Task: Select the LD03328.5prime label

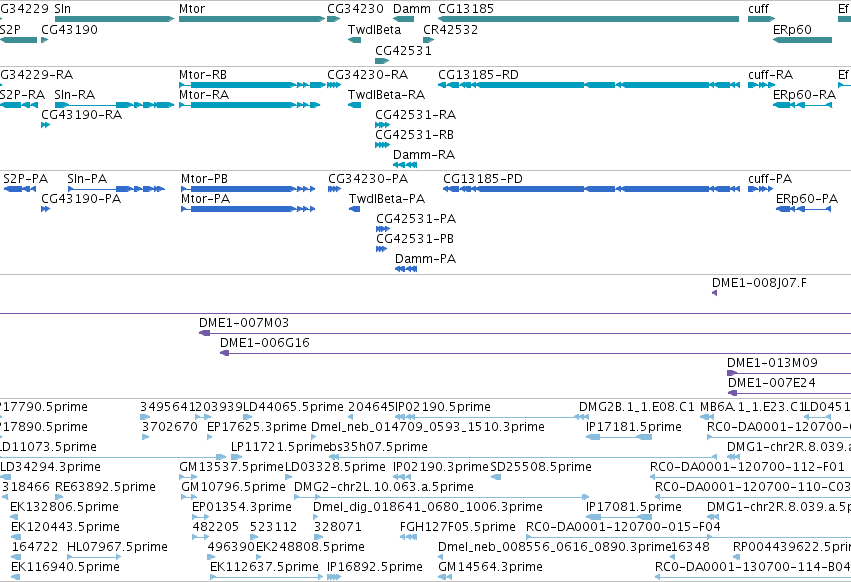Action: [335, 467]
